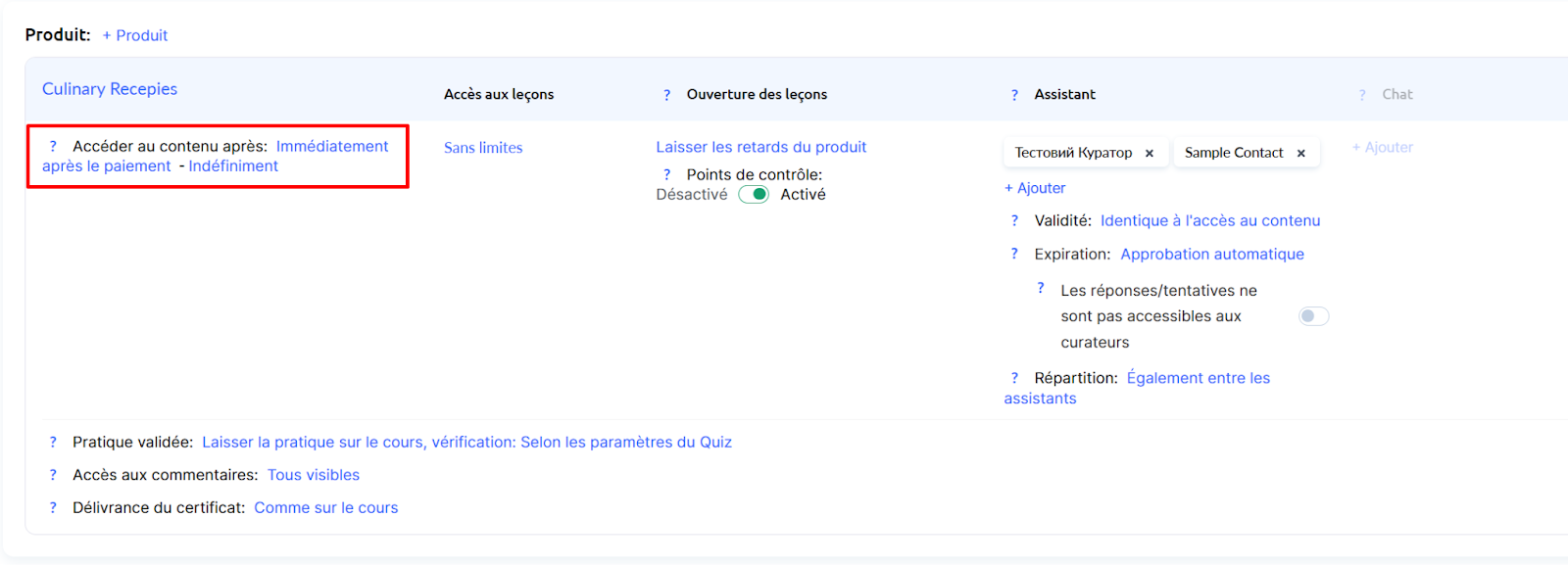The width and height of the screenshot is (1568, 565).
Task: Enable hiding responses from curators switch
Action: (x=1313, y=316)
